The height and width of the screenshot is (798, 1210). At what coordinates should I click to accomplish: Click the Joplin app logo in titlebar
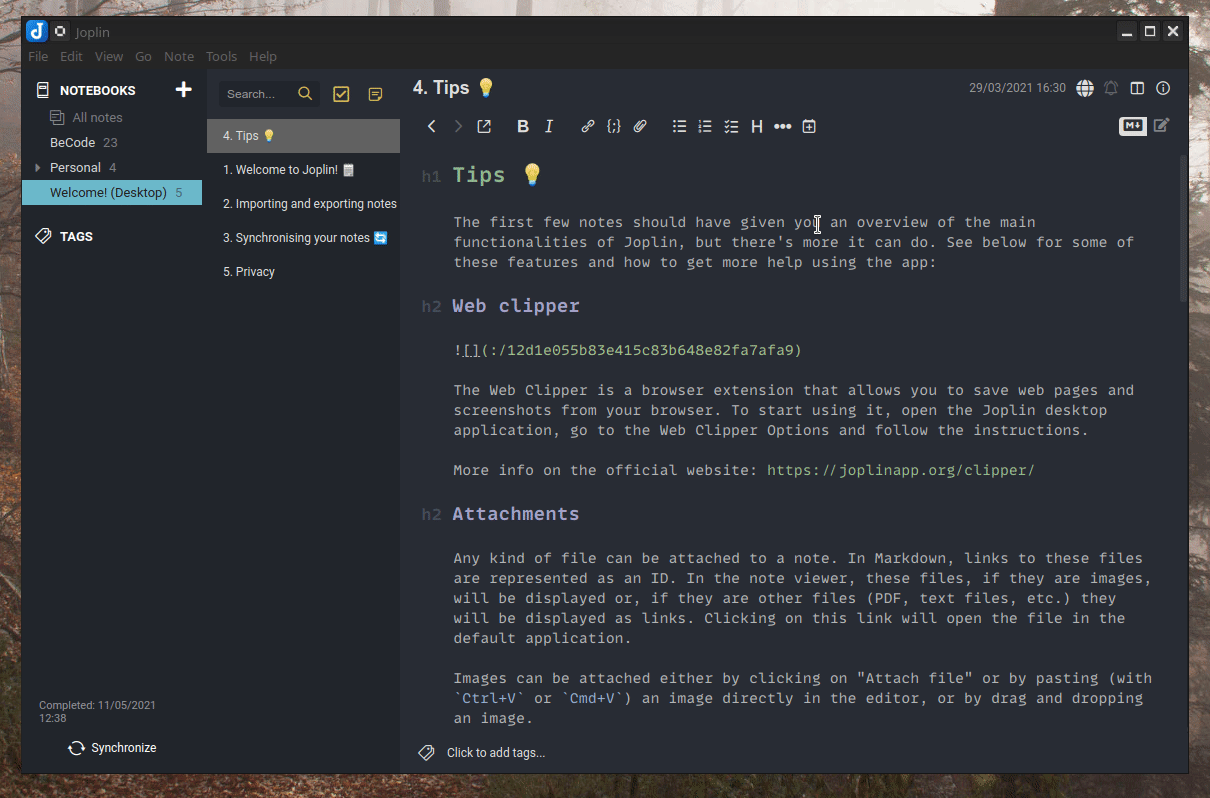point(37,31)
